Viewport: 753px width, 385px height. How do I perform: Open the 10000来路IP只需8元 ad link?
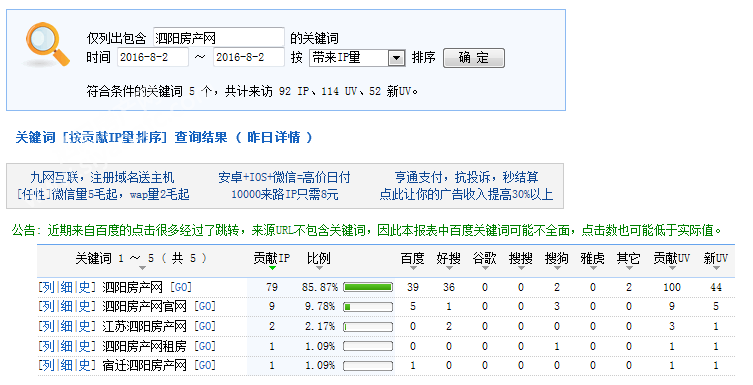coord(285,194)
